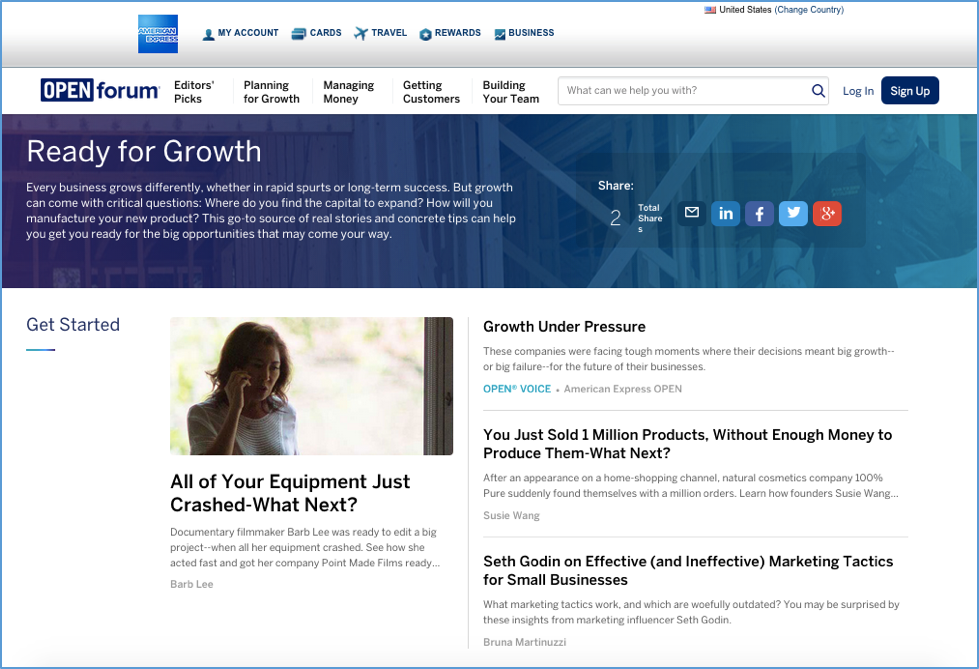Click inside the help search field
The width and height of the screenshot is (979, 669).
(x=680, y=90)
